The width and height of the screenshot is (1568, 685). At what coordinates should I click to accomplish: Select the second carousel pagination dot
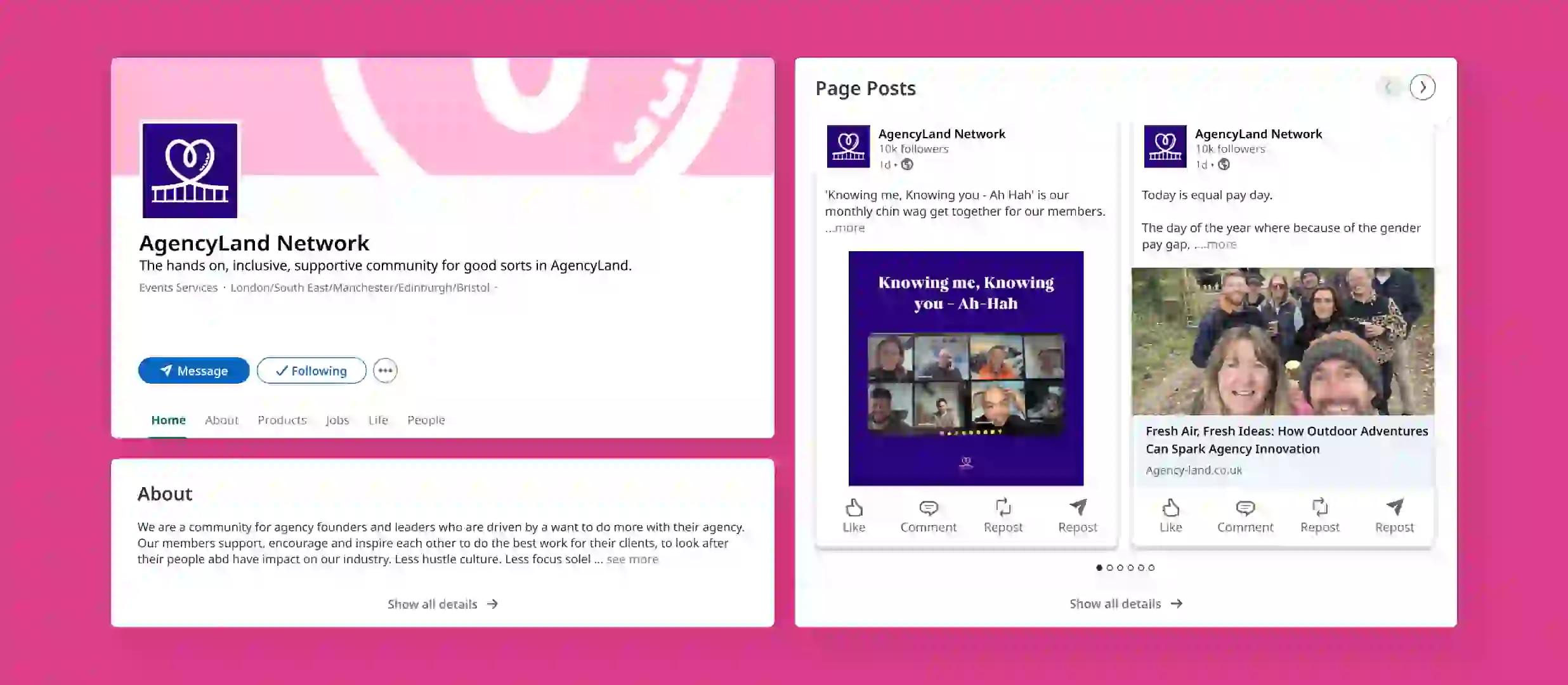(1109, 568)
